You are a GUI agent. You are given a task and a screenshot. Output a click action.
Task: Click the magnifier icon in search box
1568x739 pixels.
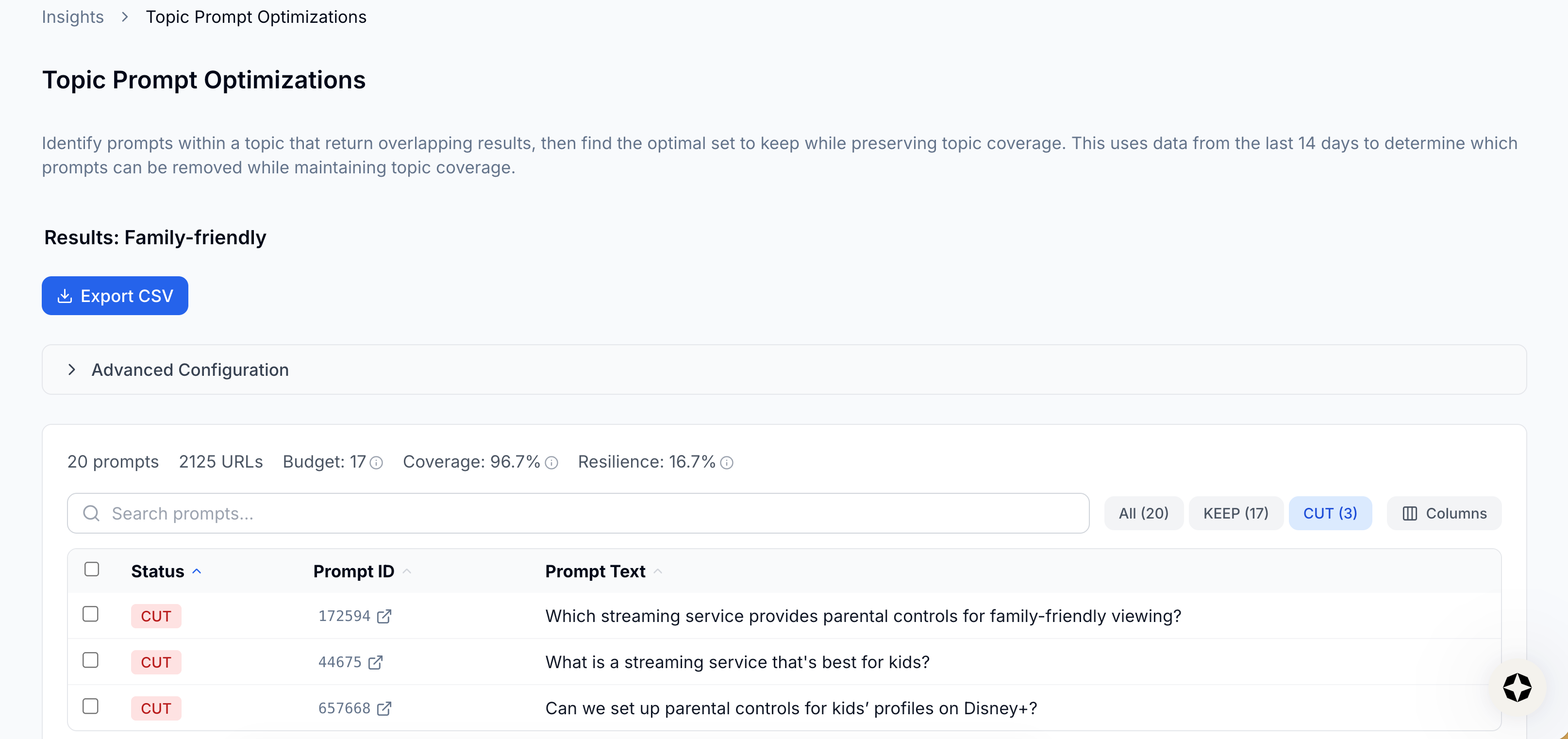click(91, 513)
